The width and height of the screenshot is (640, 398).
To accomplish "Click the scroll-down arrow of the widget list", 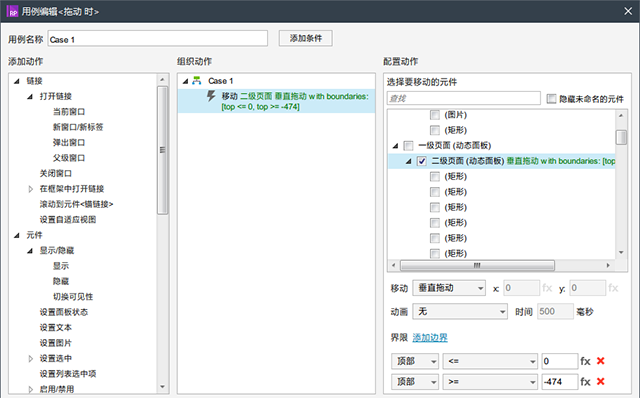I will tap(621, 253).
